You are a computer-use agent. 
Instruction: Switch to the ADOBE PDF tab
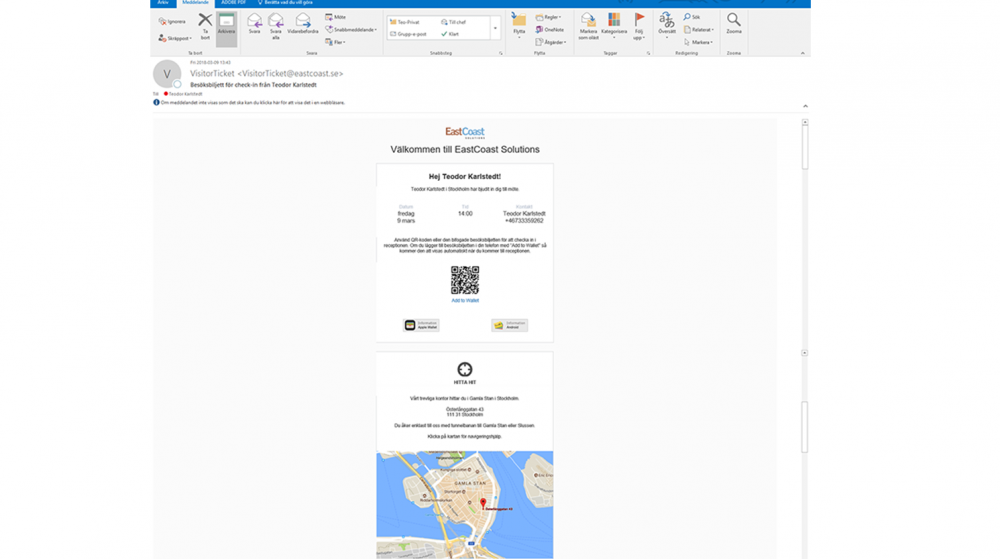click(x=234, y=3)
